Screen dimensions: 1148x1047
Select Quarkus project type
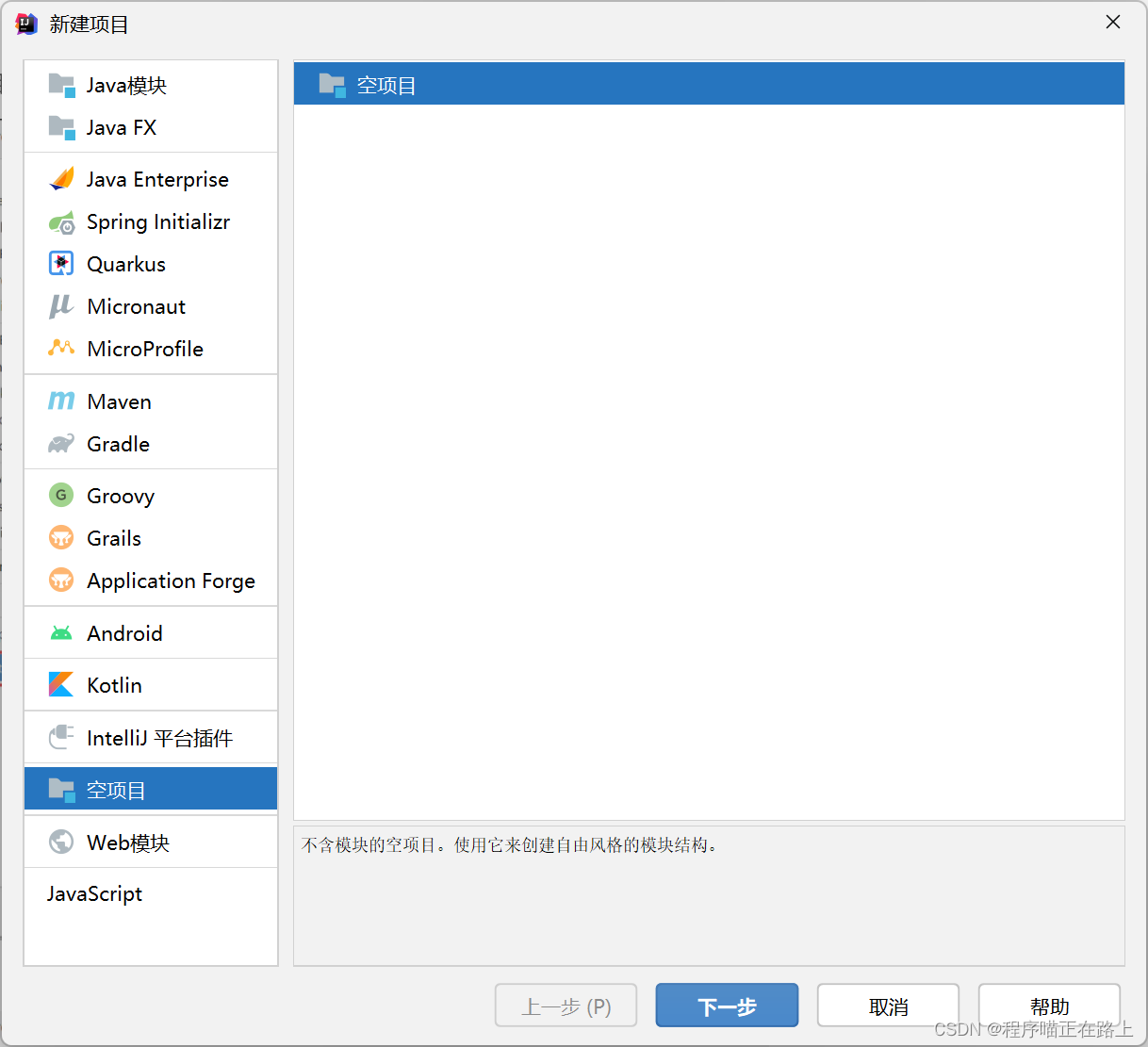[151, 264]
